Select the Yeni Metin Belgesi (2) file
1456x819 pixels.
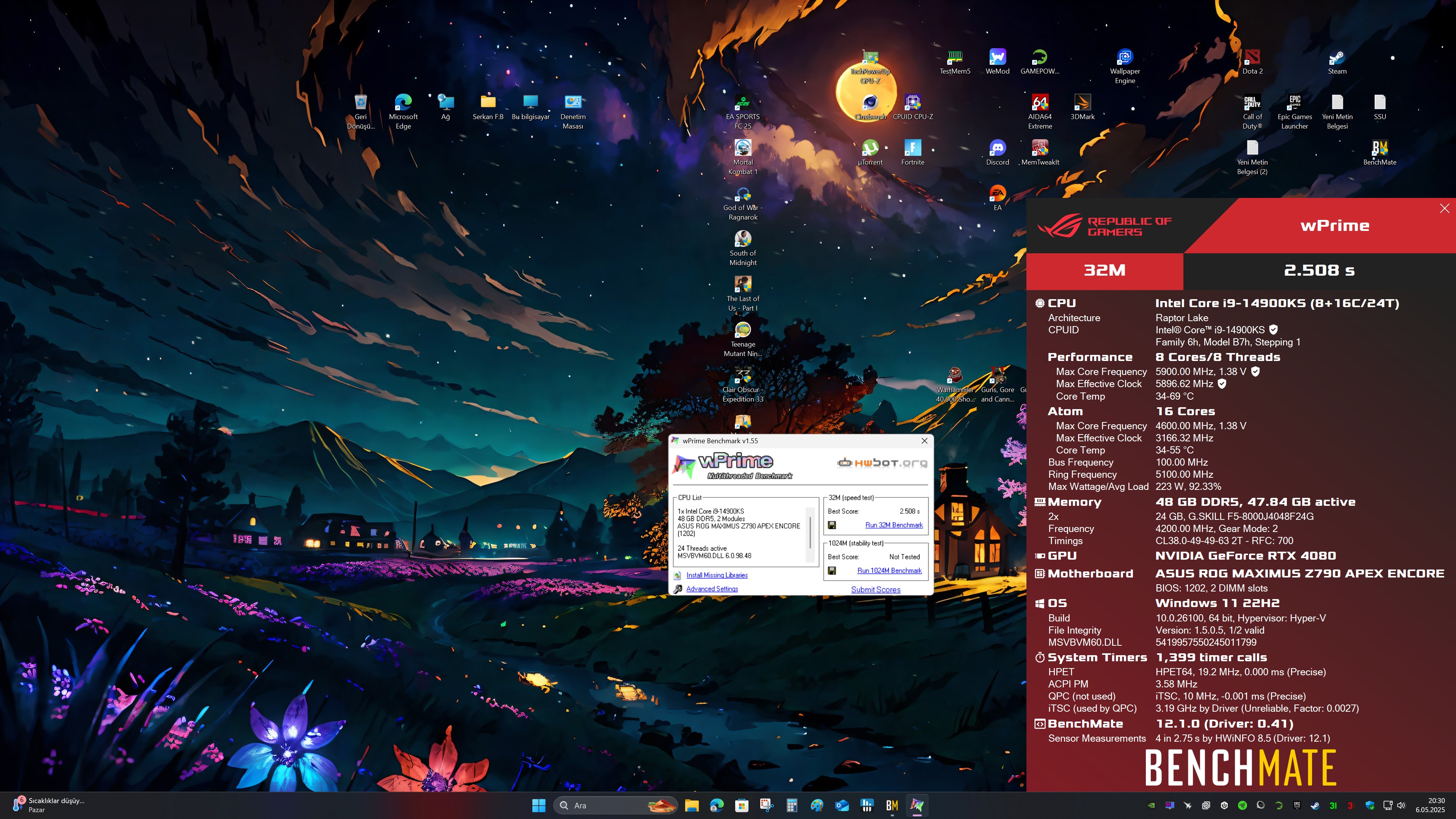coord(1252,157)
